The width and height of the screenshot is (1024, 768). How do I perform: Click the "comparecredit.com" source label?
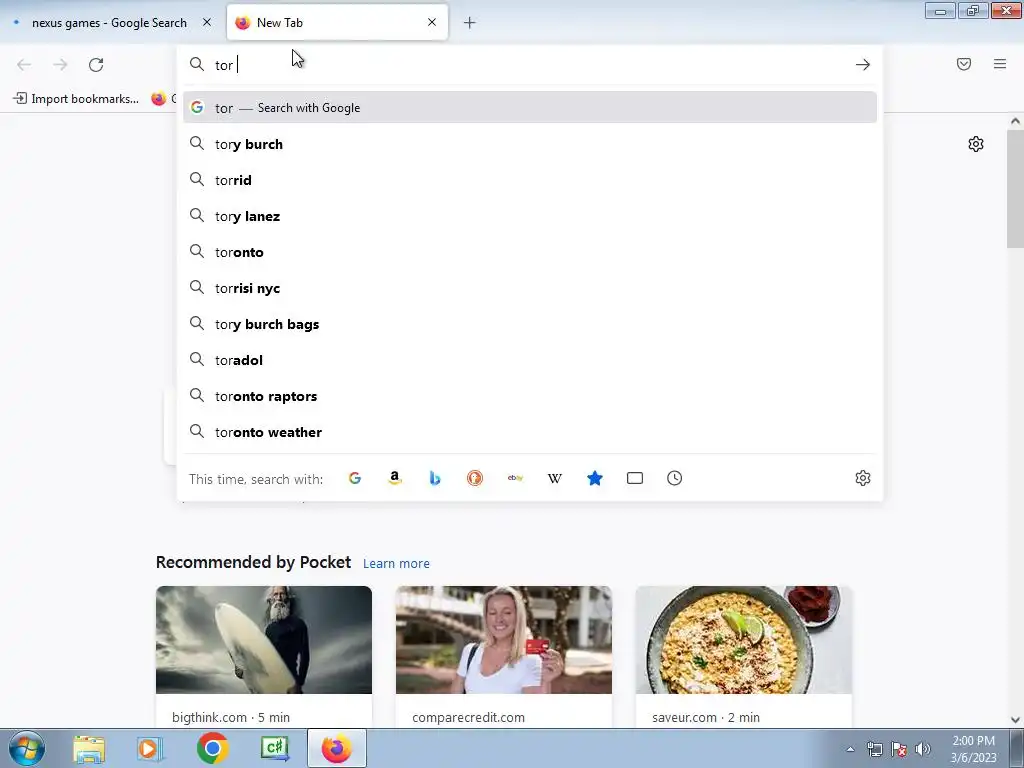[468, 717]
